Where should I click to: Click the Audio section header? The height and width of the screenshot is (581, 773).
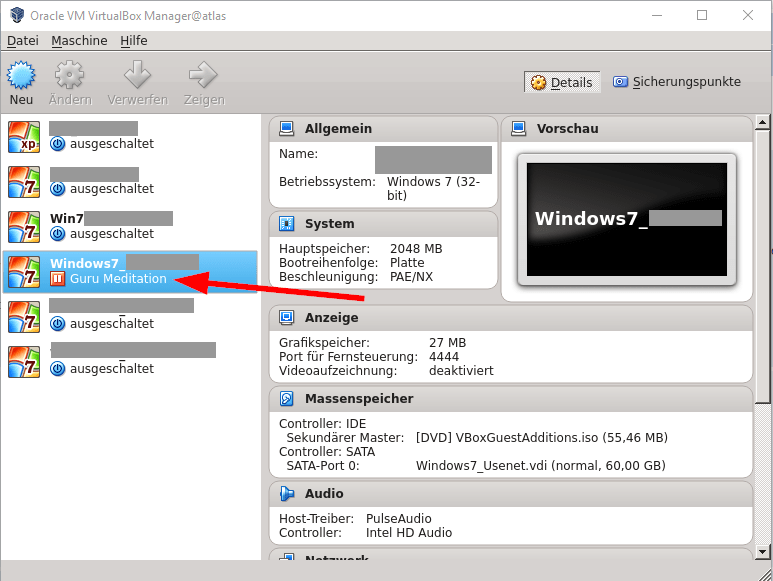click(x=511, y=494)
